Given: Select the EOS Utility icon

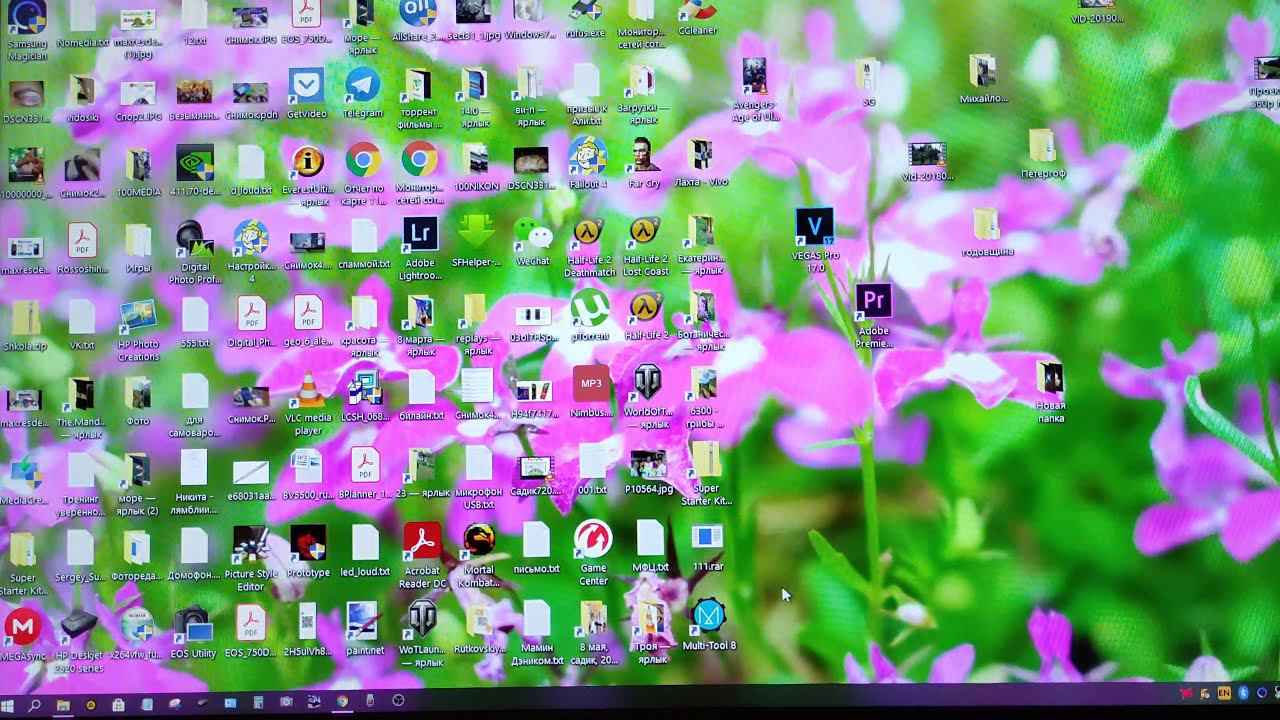Looking at the screenshot, I should 193,625.
